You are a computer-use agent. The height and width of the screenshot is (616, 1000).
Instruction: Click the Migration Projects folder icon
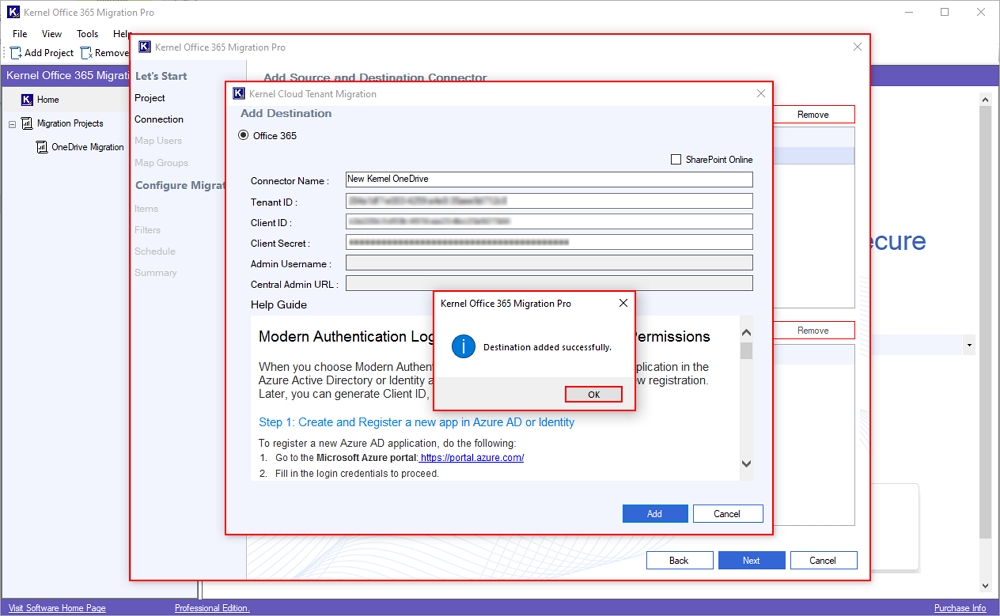pos(27,124)
